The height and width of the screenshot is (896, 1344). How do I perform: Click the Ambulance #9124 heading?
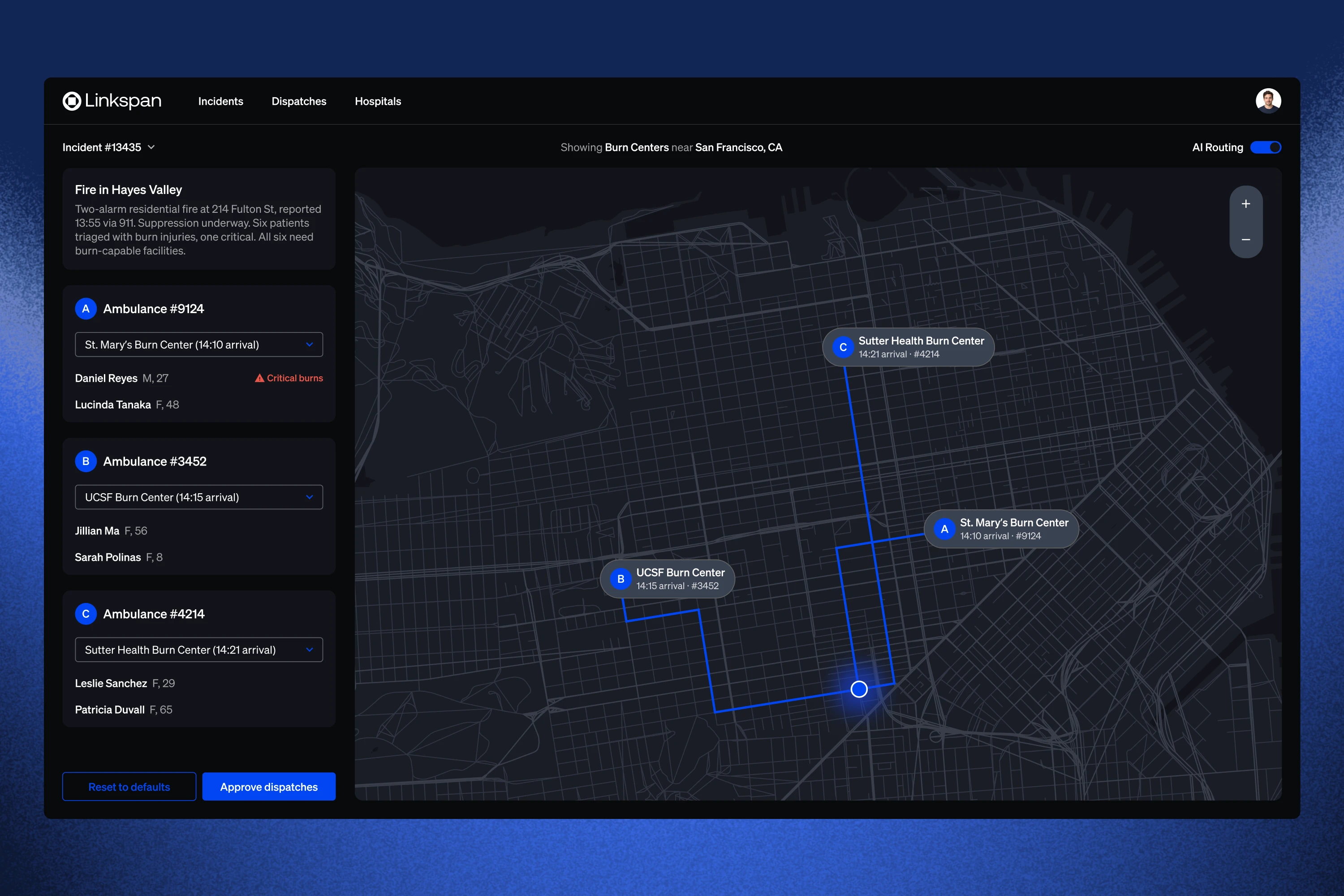point(154,309)
